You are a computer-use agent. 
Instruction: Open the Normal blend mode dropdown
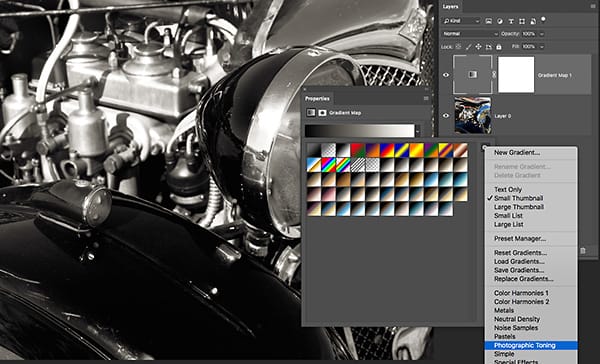pos(470,34)
